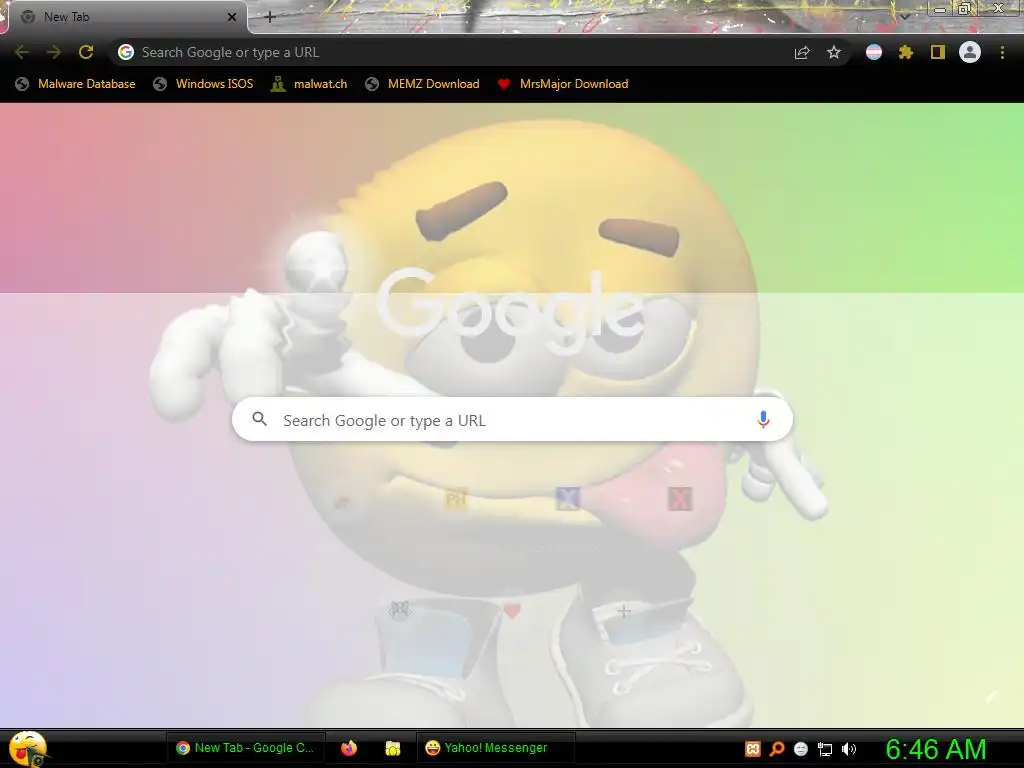
Task: Expand the tab search chevron
Action: click(905, 16)
